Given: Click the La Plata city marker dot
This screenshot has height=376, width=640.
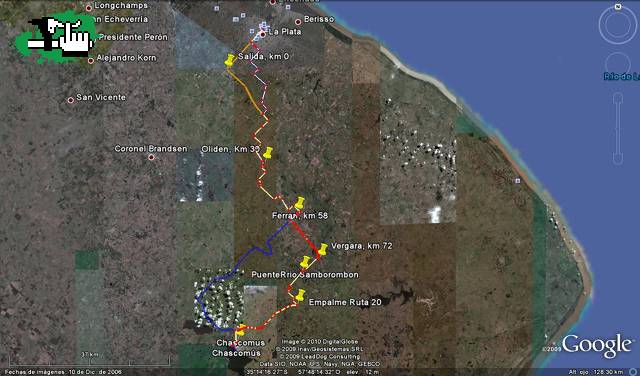Looking at the screenshot, I should pyautogui.click(x=263, y=35).
